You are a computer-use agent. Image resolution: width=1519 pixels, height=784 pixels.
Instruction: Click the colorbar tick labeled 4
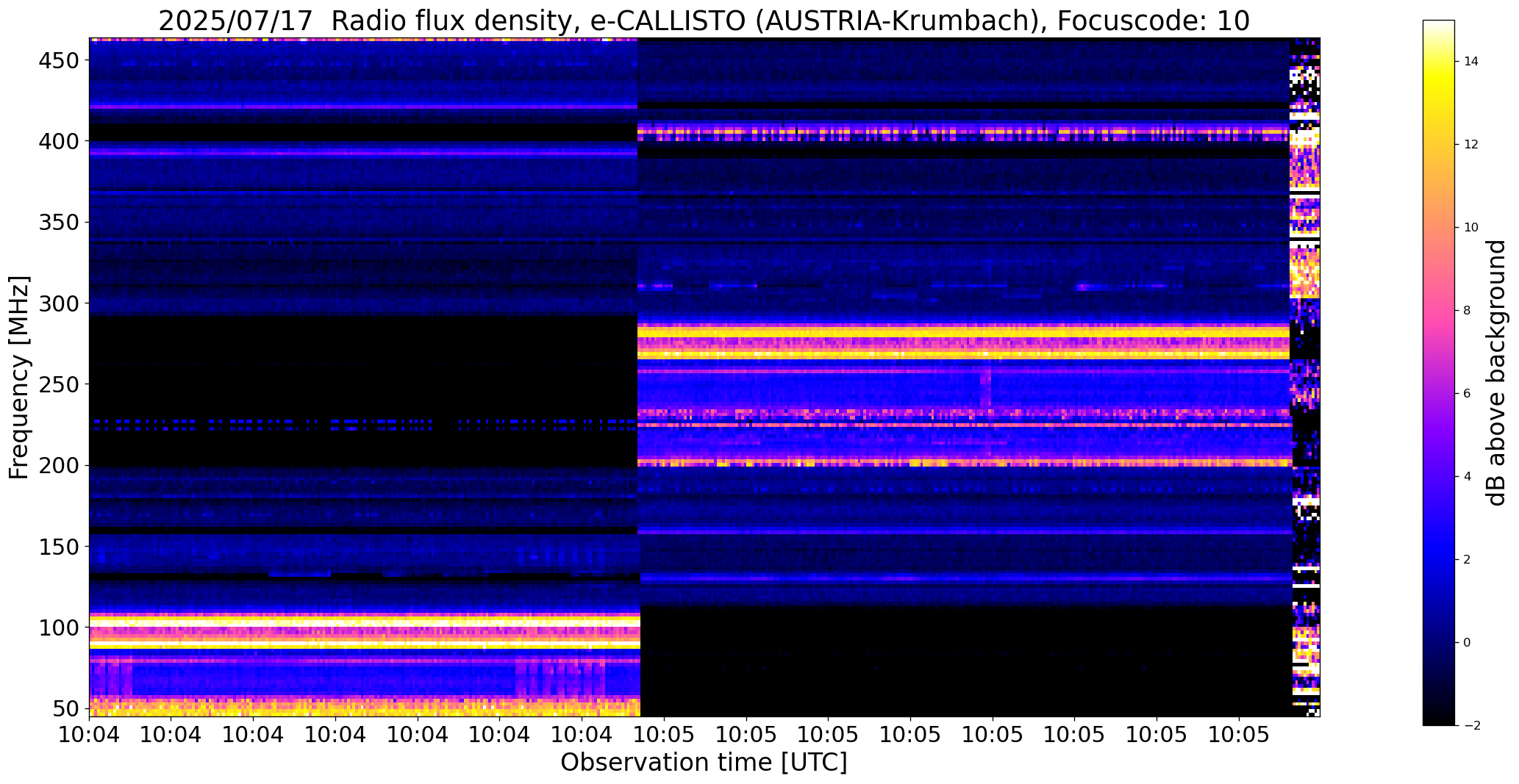[x=1468, y=477]
